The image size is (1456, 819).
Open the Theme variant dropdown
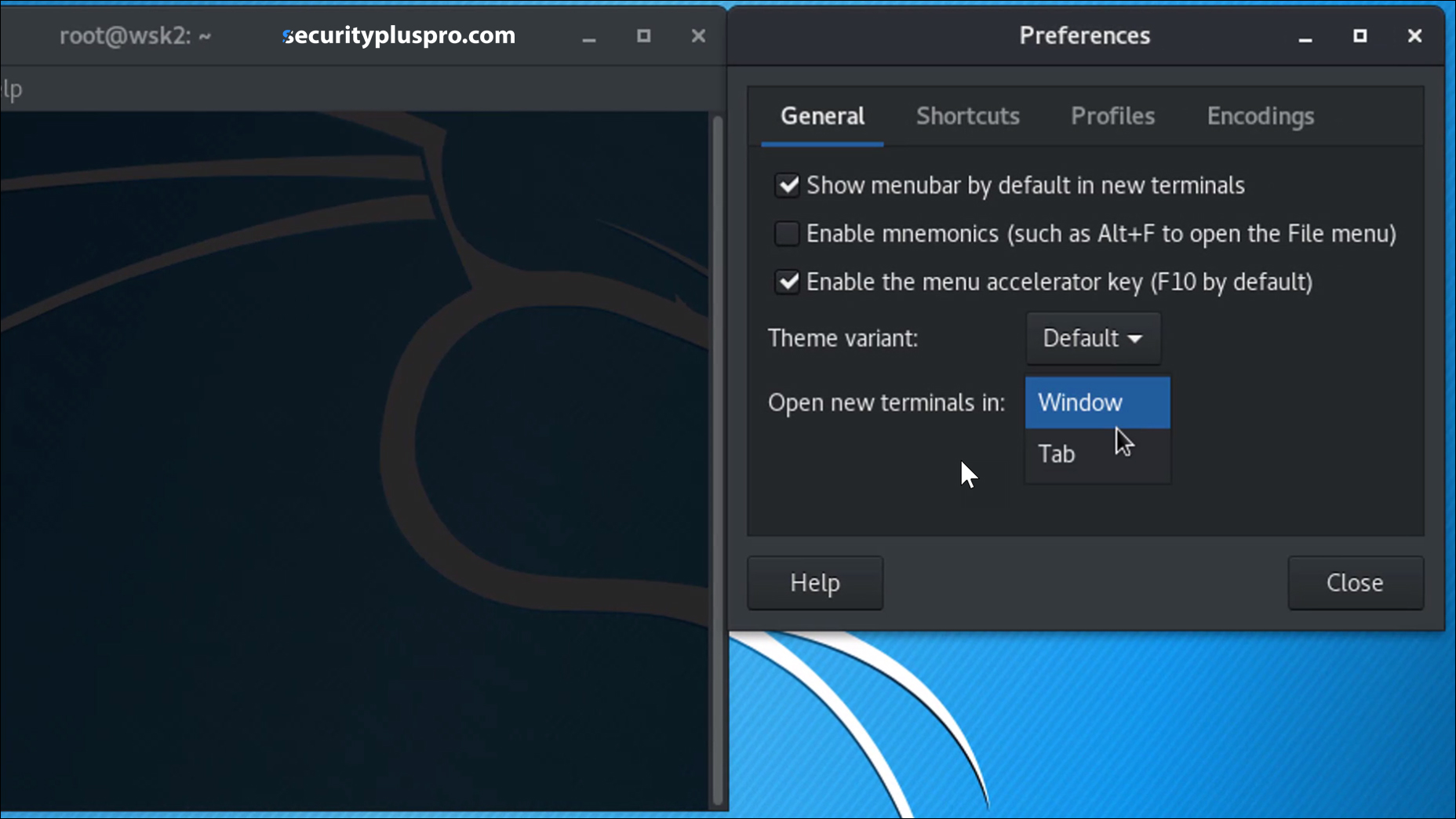click(1093, 338)
